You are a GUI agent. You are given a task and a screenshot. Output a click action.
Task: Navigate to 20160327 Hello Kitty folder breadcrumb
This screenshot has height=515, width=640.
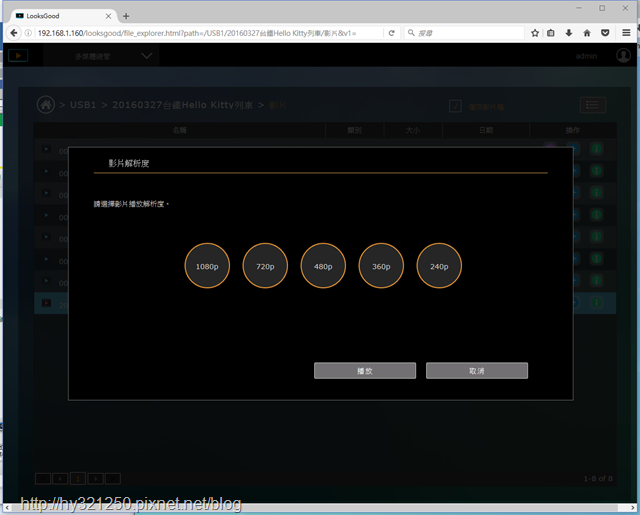pyautogui.click(x=182, y=105)
